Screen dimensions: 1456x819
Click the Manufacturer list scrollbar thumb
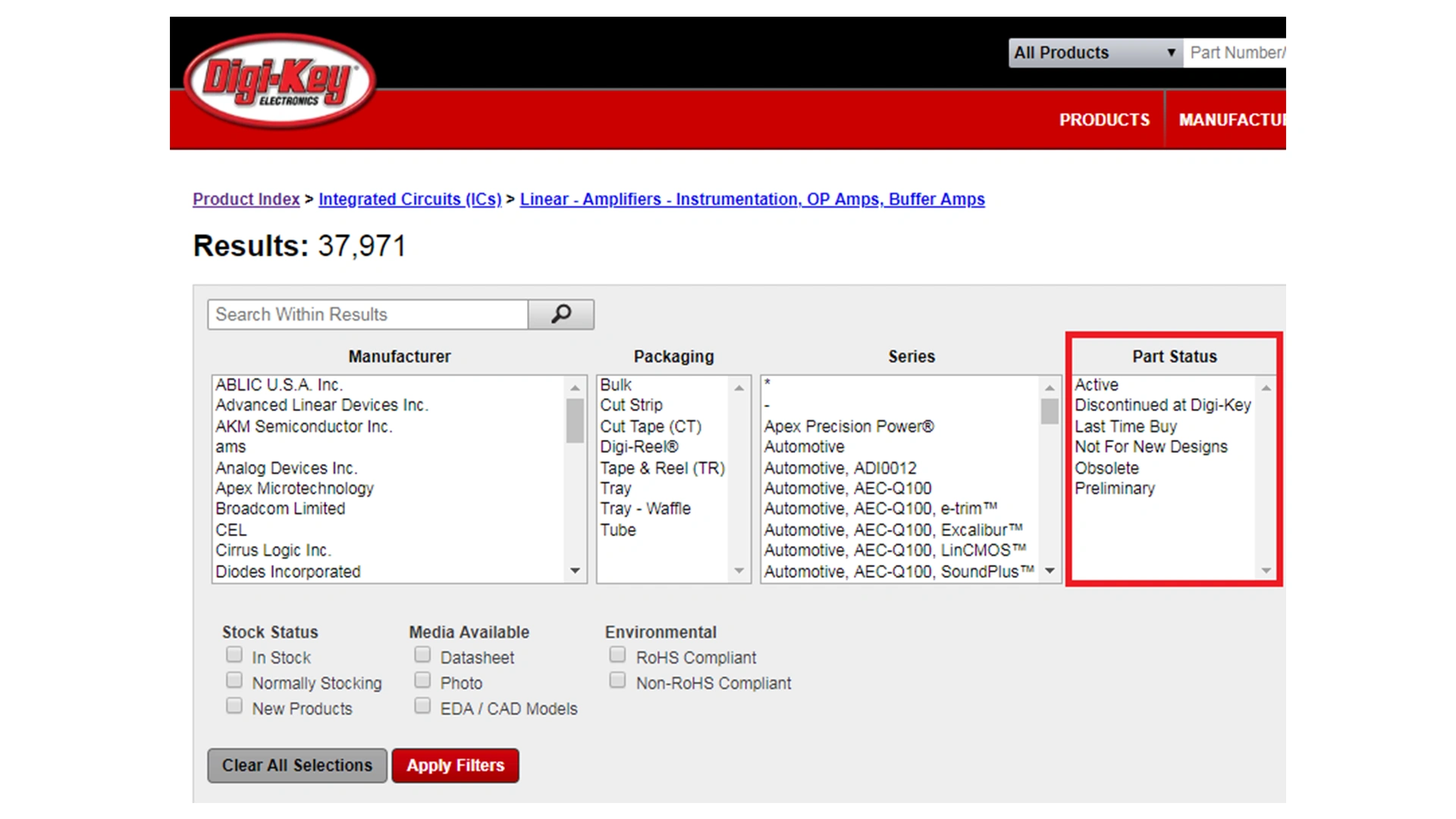point(575,420)
